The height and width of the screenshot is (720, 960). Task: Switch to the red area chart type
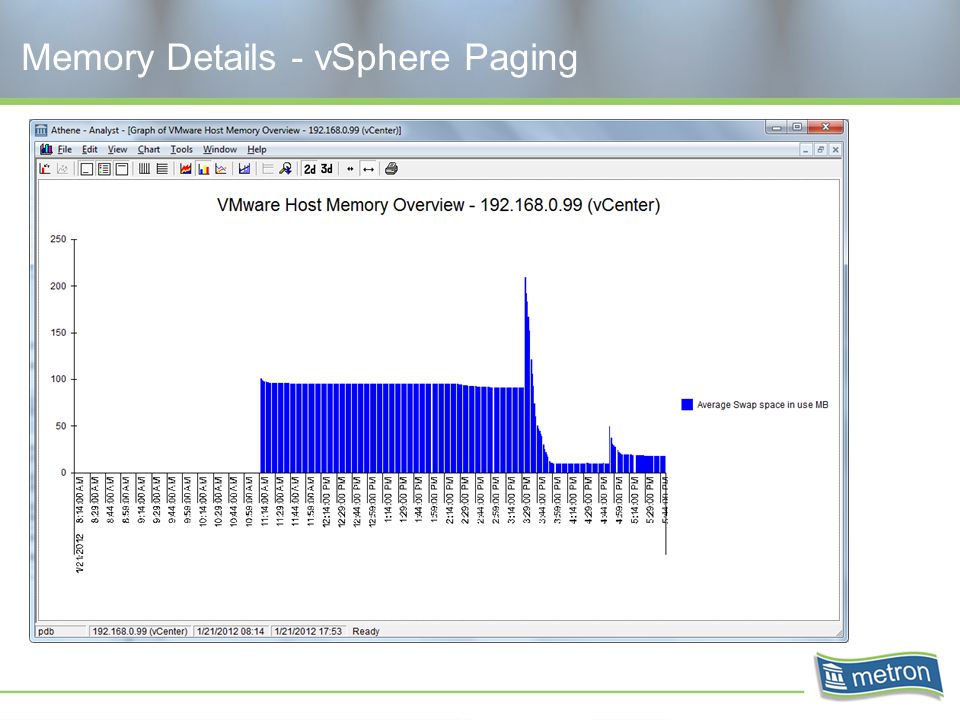tap(186, 169)
